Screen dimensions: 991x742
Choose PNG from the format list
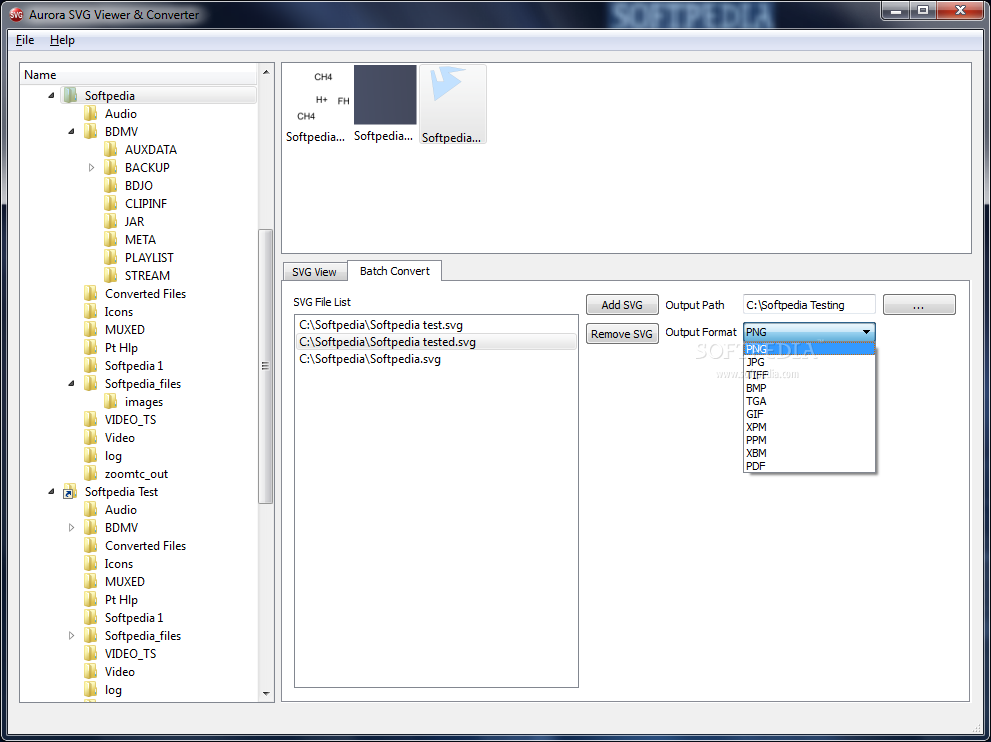click(x=809, y=349)
